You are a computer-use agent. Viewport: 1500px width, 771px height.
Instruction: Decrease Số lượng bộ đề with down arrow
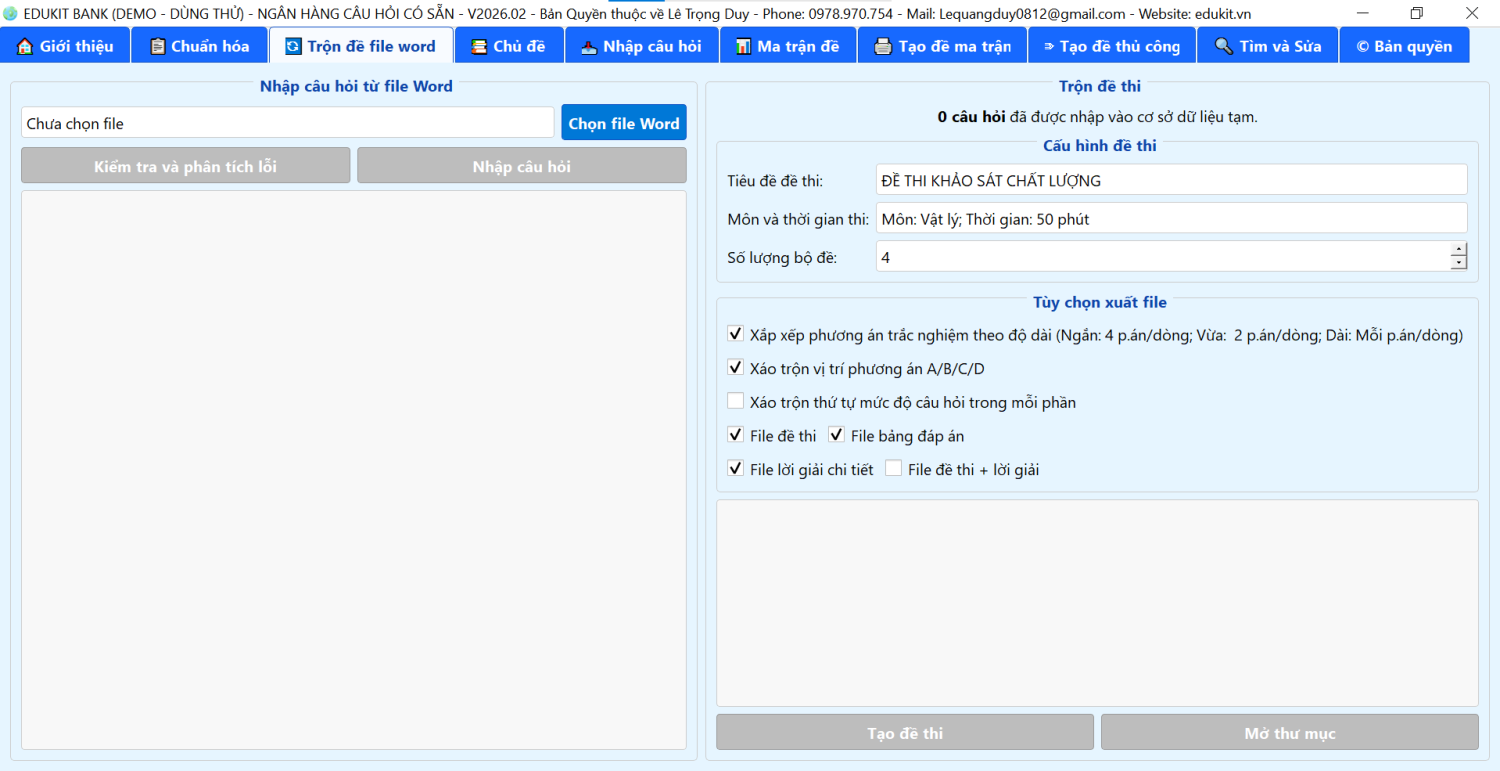[x=1459, y=263]
